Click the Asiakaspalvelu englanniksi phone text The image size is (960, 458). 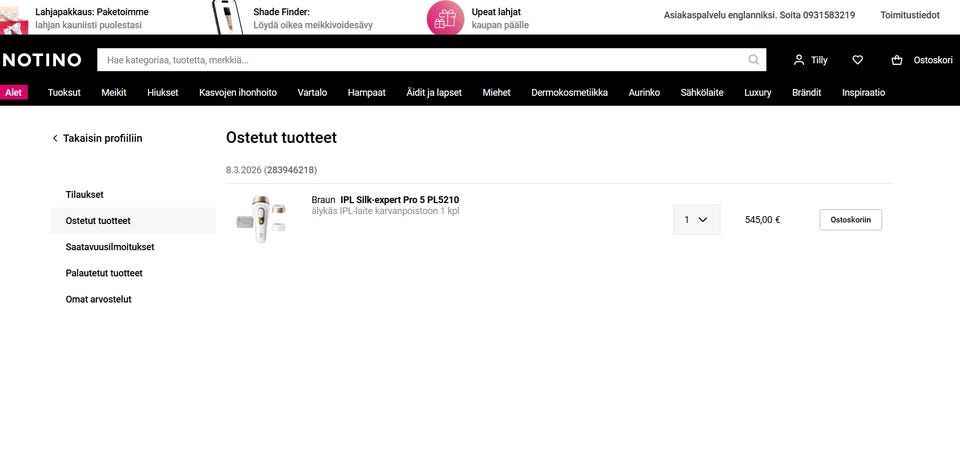click(x=759, y=15)
